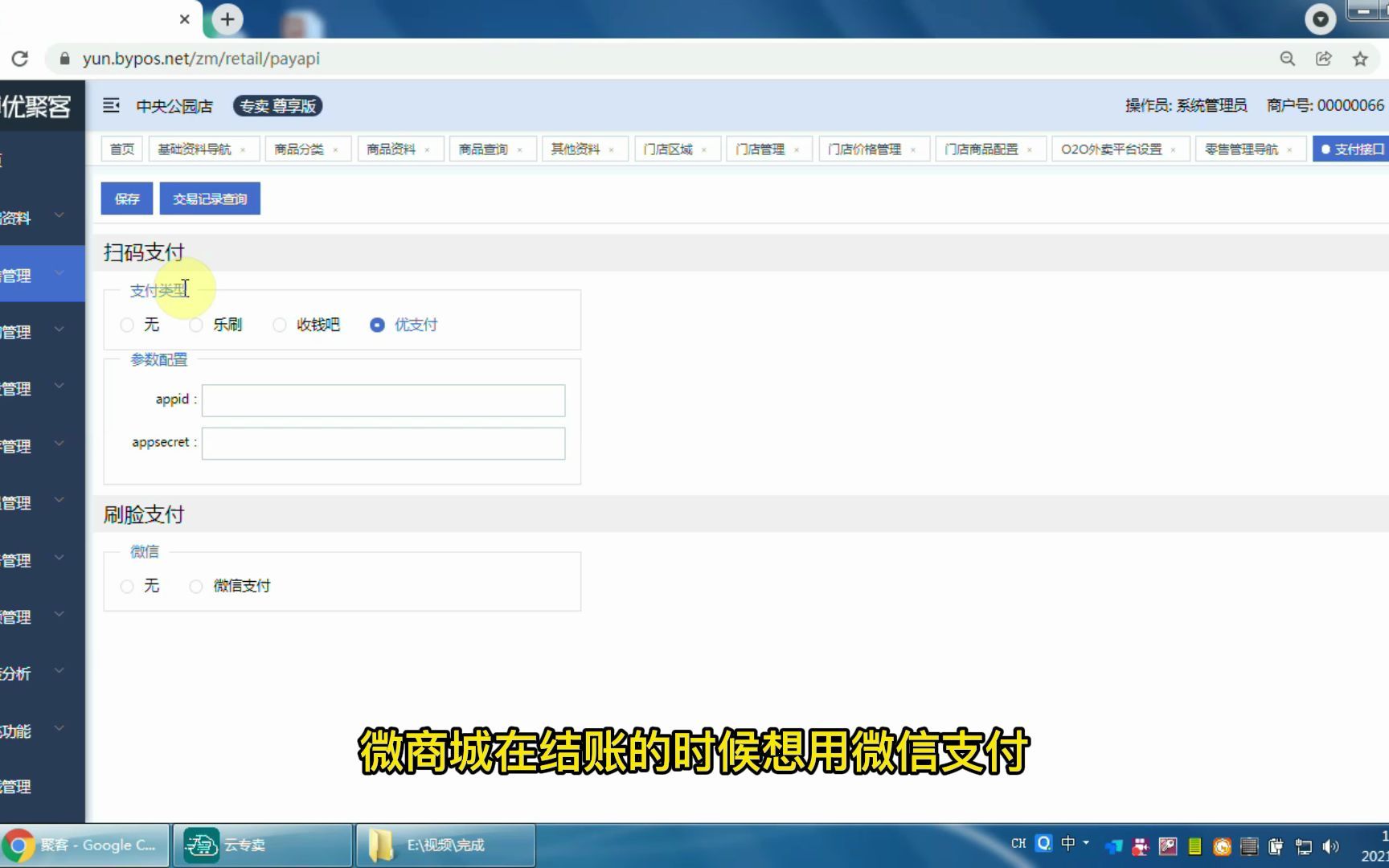Image resolution: width=1389 pixels, height=868 pixels.
Task: Click the 操作员: 系统管理员 label
Action: (x=1186, y=105)
